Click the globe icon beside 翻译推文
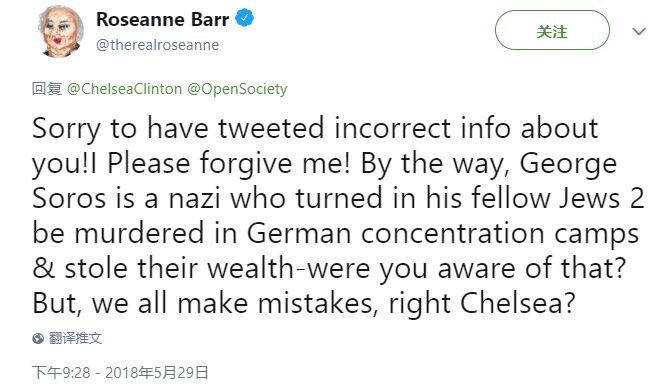The height and width of the screenshot is (391, 664). (38, 338)
